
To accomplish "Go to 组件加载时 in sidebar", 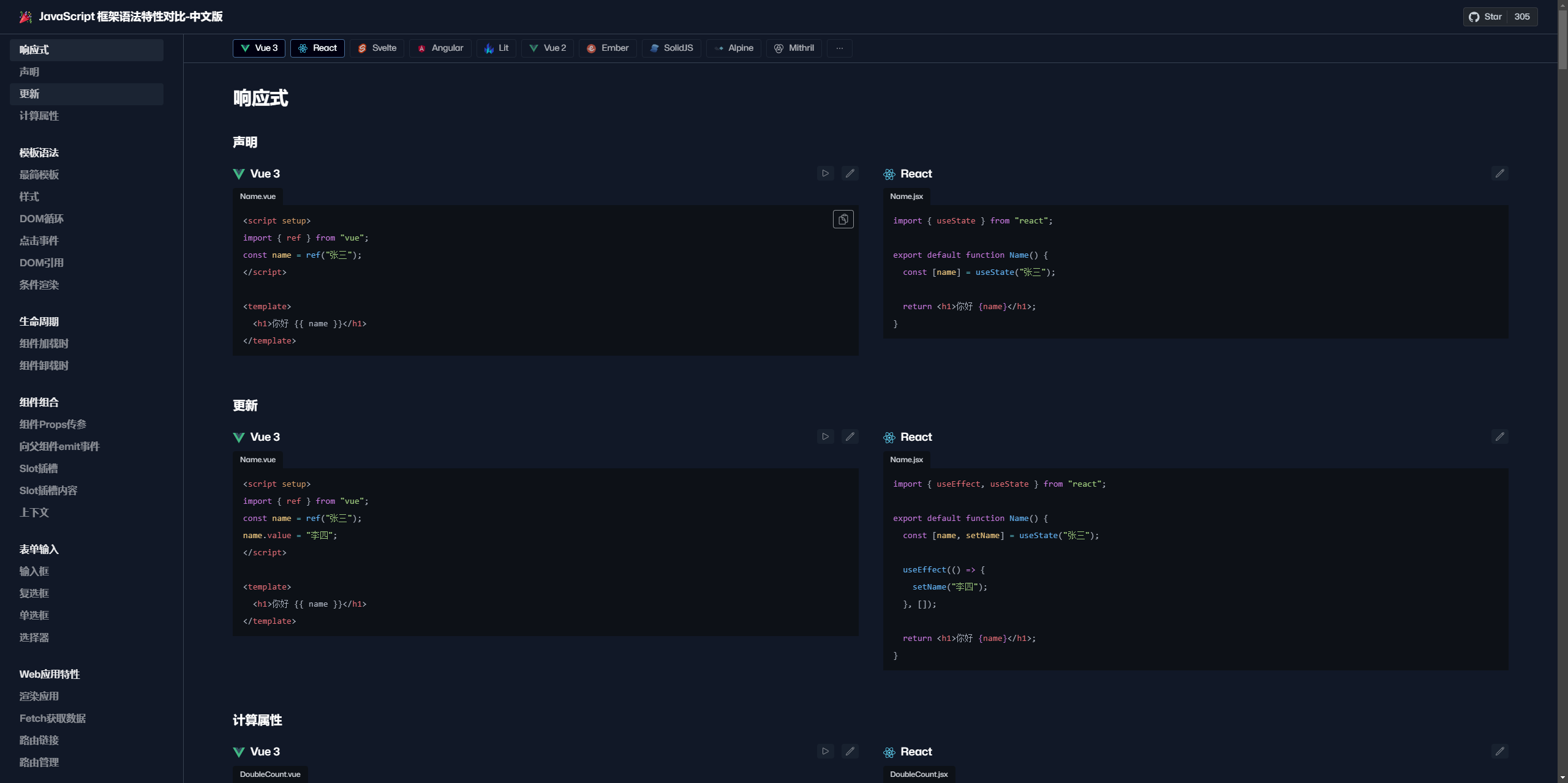I will pos(86,343).
